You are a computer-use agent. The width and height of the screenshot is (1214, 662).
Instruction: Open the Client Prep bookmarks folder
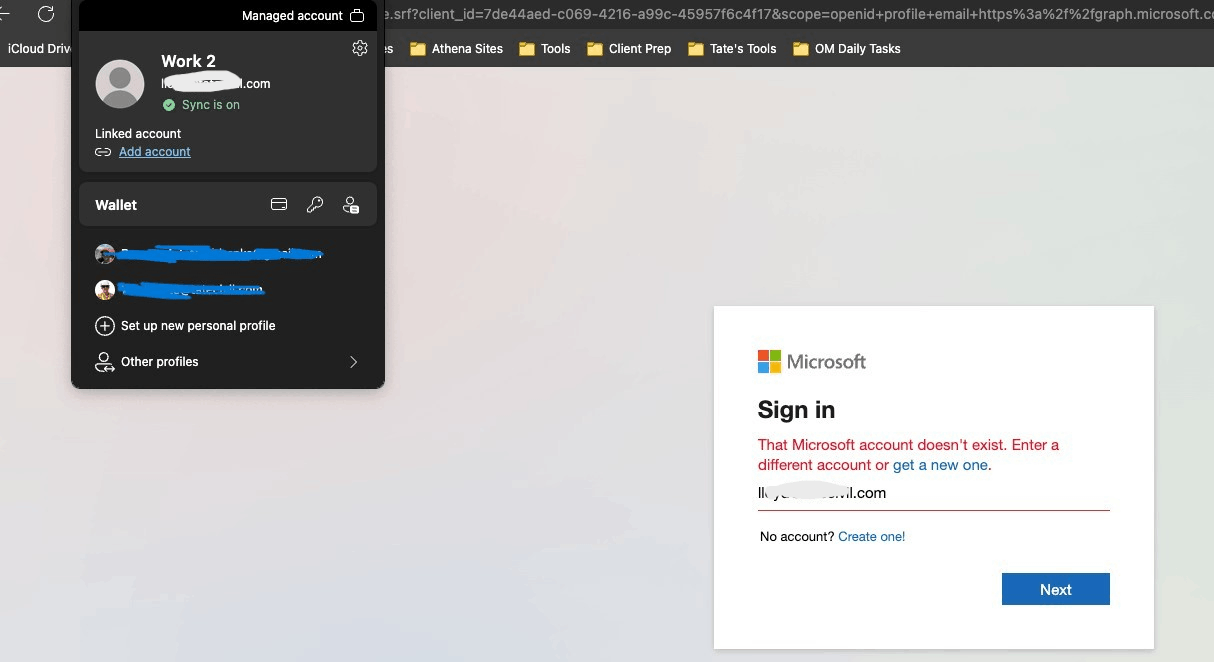tap(628, 48)
